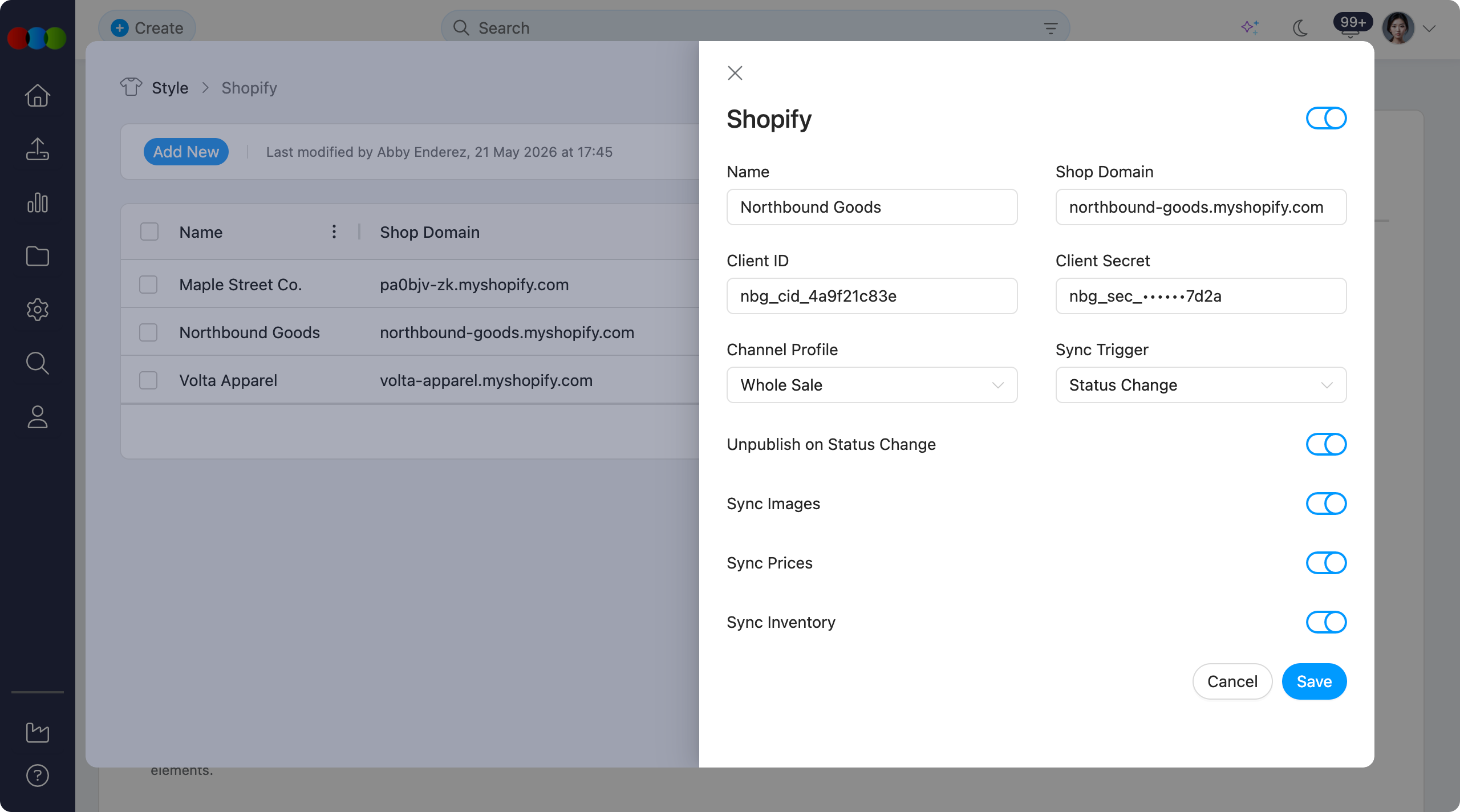Screen dimensions: 1460x812
Task: Check the Northbound Goods row checkbox
Action: click(148, 332)
